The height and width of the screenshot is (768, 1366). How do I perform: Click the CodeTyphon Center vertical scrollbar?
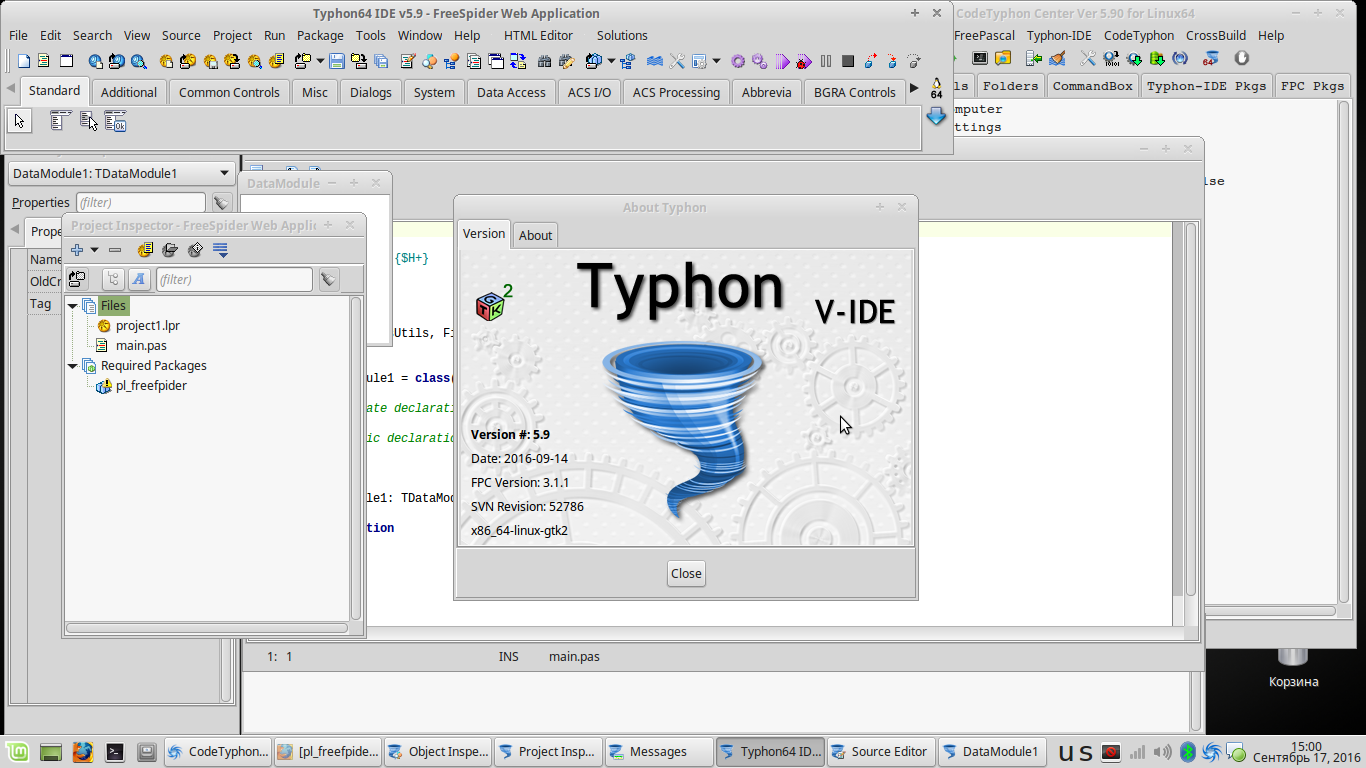pyautogui.click(x=1346, y=350)
